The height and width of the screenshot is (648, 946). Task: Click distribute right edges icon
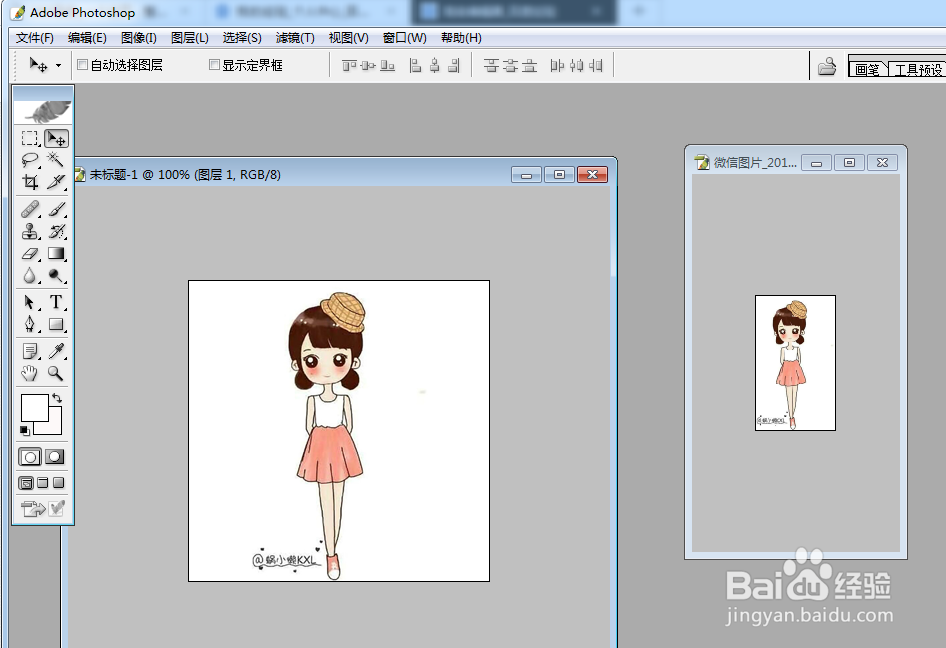tap(595, 65)
